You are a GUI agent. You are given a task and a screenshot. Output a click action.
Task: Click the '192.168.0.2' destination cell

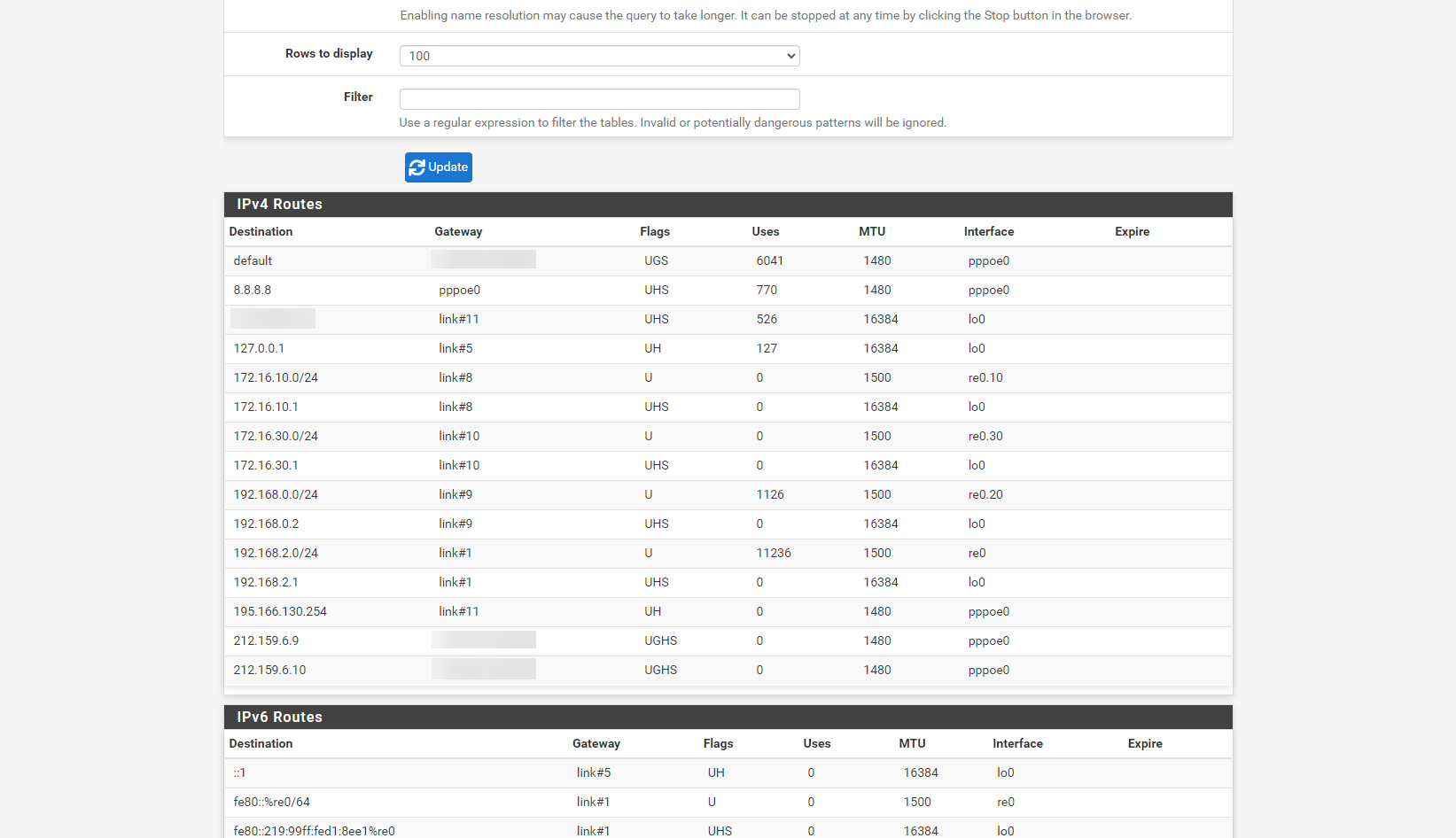266,524
